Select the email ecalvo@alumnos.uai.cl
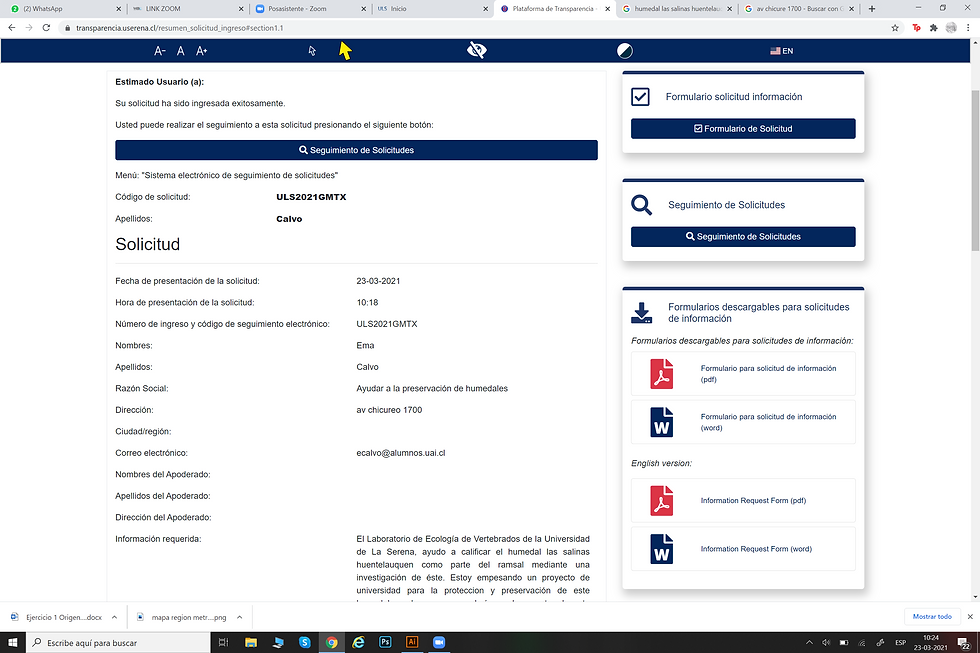Viewport: 980px width, 653px height. tap(401, 453)
